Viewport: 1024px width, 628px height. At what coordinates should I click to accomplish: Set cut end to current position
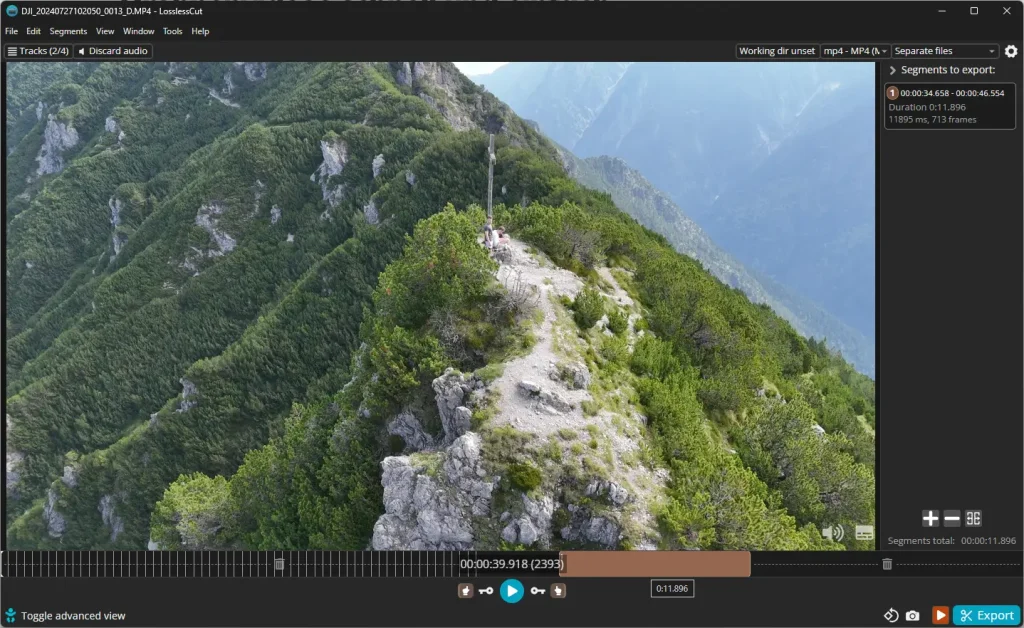(558, 591)
